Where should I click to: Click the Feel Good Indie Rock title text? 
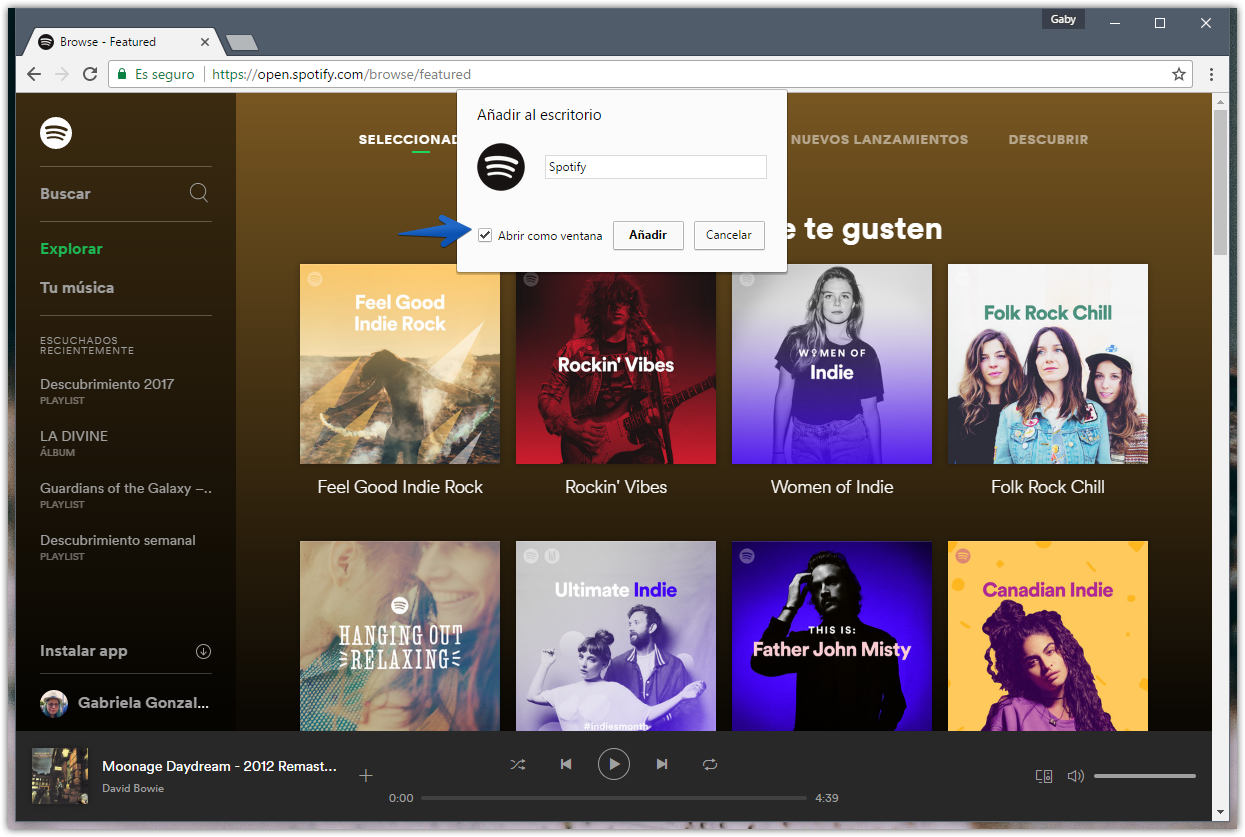(400, 487)
